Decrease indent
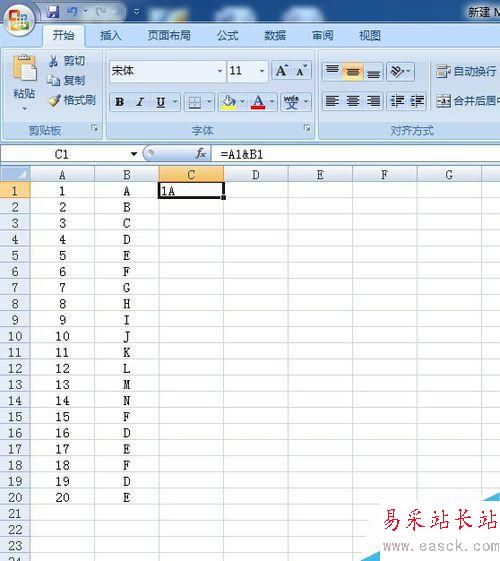 click(397, 101)
